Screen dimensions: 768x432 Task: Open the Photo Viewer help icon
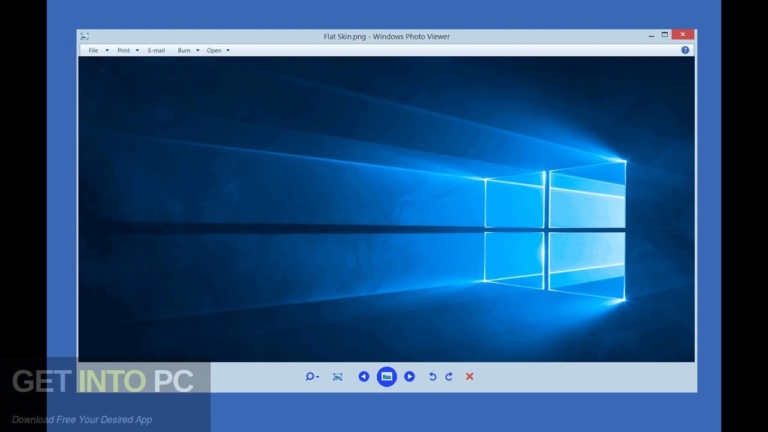point(685,50)
